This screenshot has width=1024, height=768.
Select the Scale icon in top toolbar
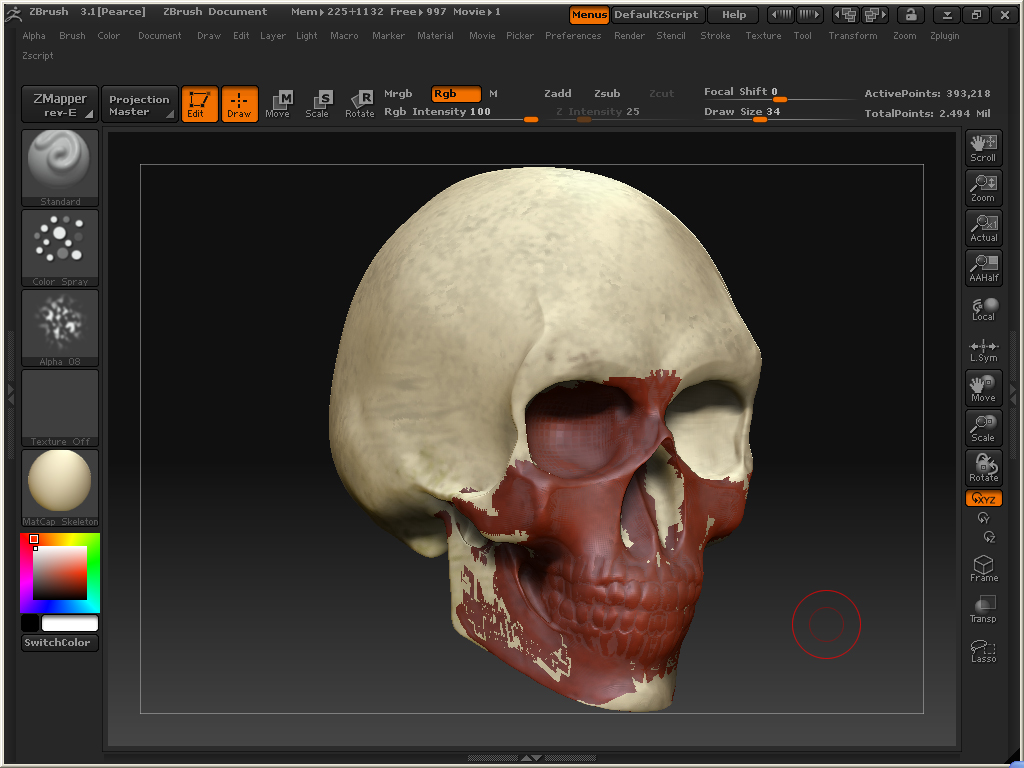pyautogui.click(x=317, y=103)
